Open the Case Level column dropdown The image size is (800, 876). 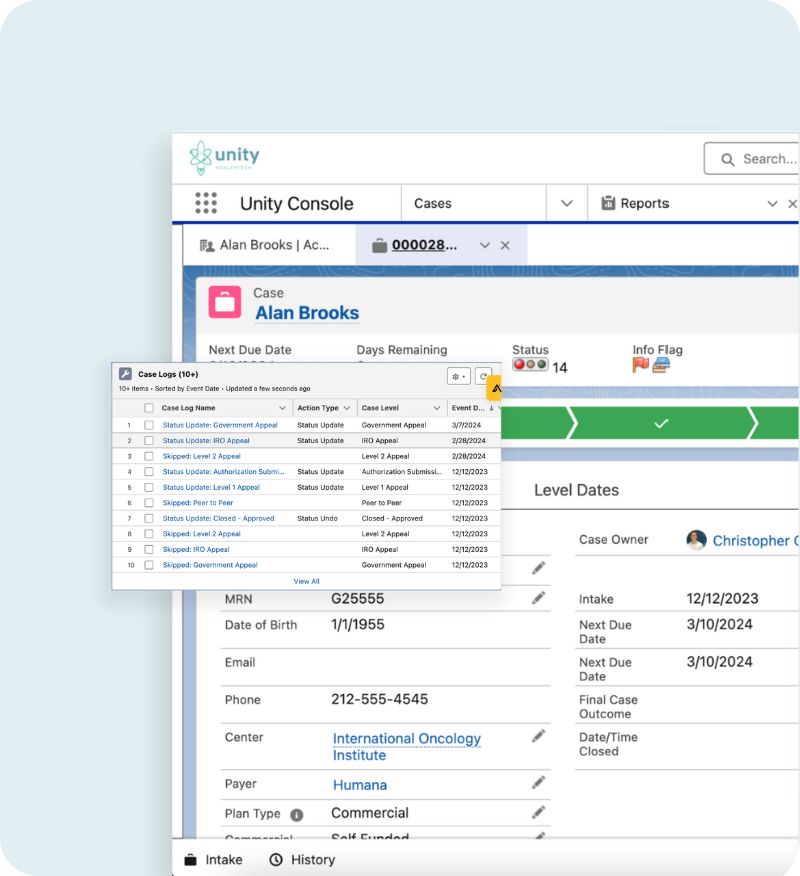coord(437,408)
